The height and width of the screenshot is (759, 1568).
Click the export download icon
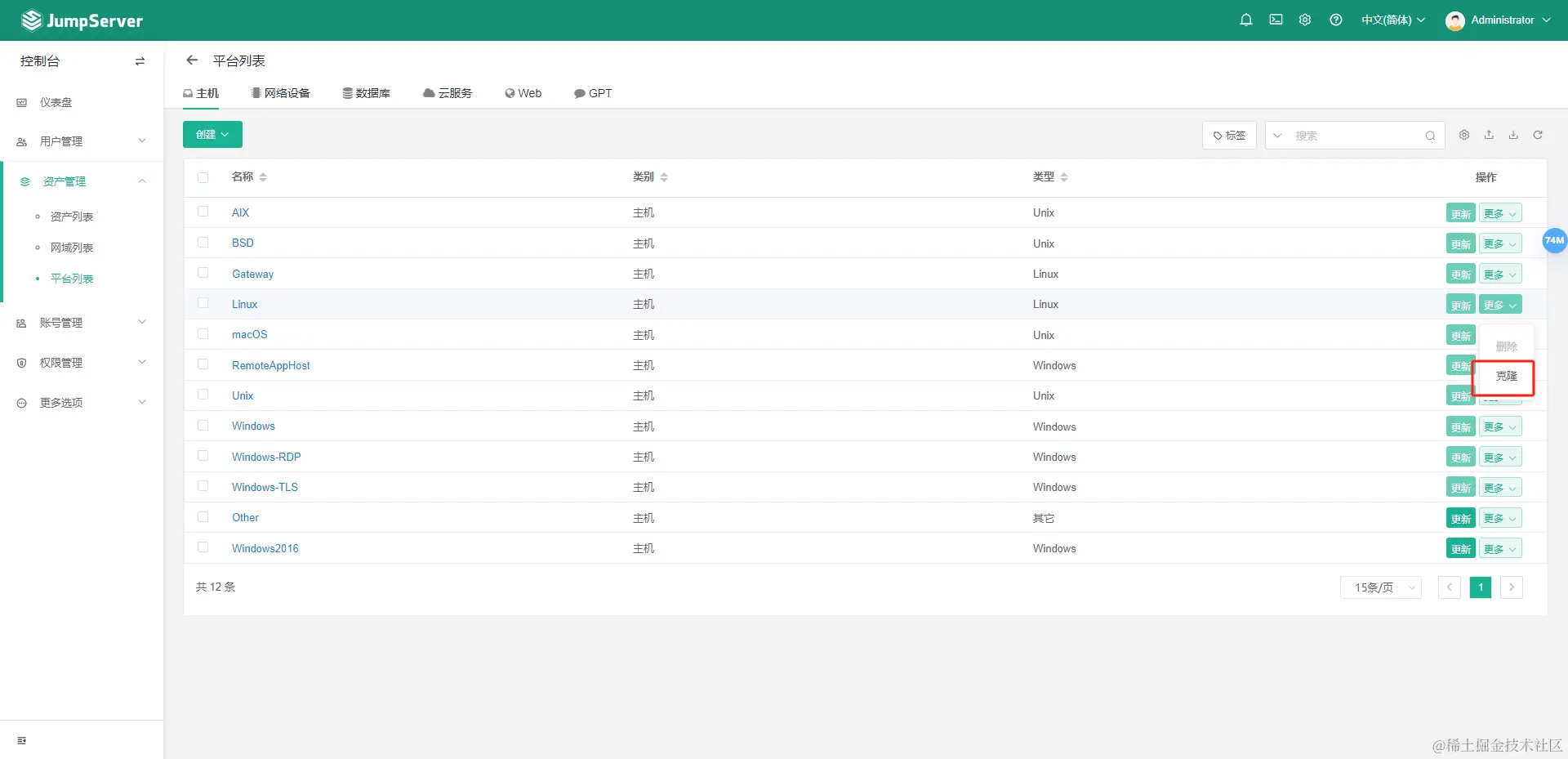click(x=1513, y=135)
